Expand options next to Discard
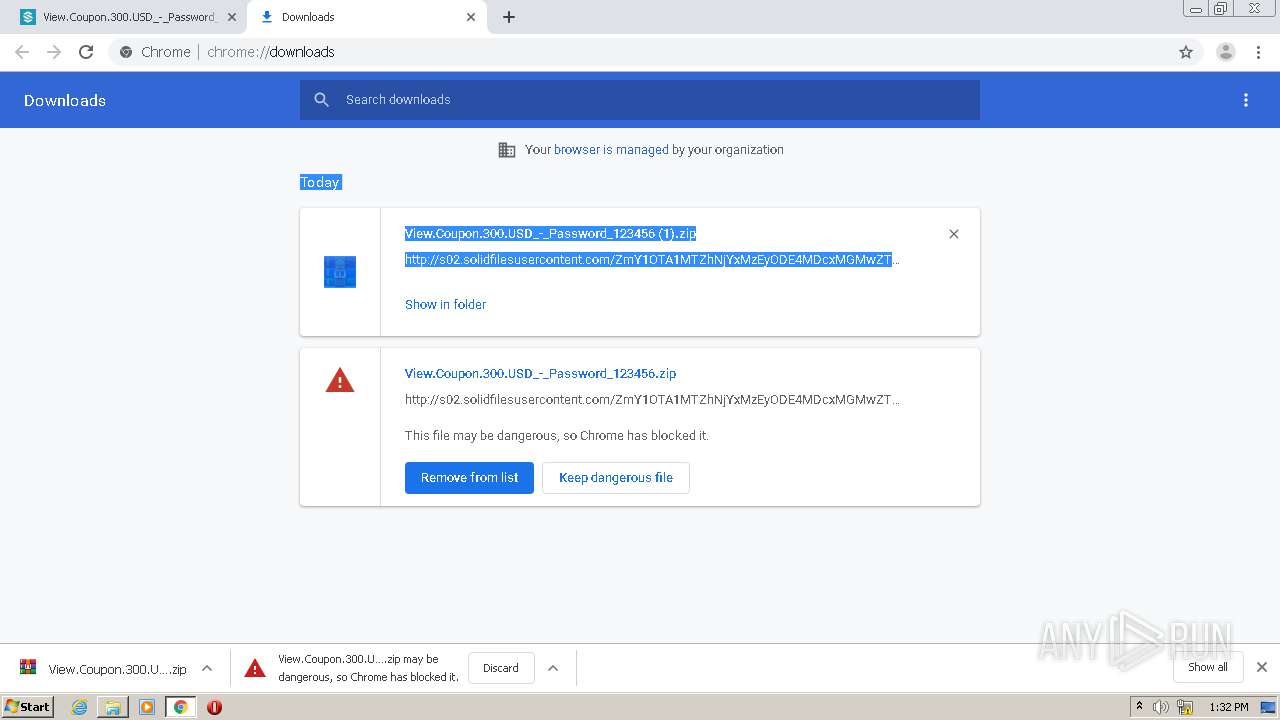This screenshot has width=1280, height=720. click(553, 668)
